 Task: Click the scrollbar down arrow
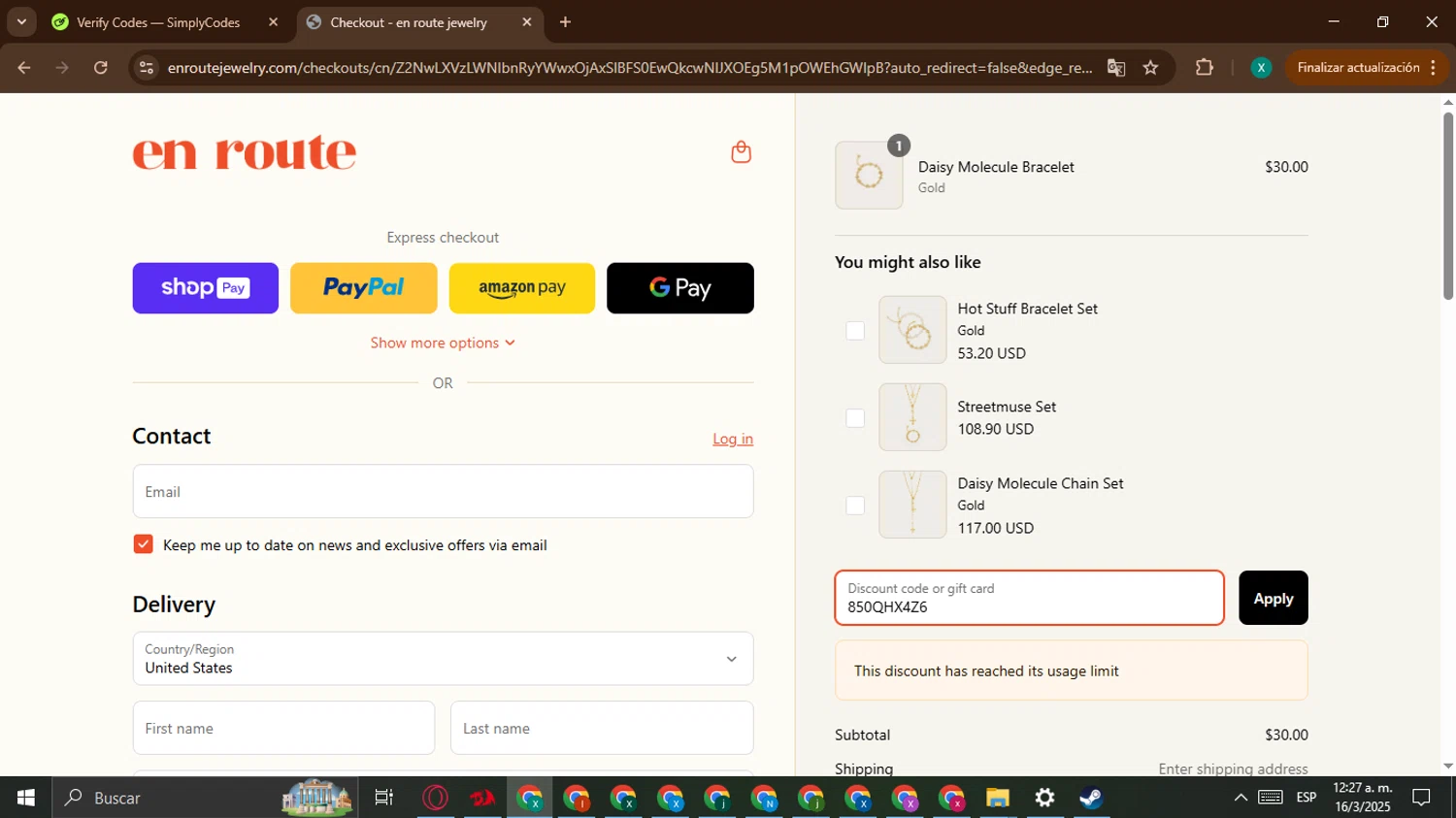(1447, 766)
